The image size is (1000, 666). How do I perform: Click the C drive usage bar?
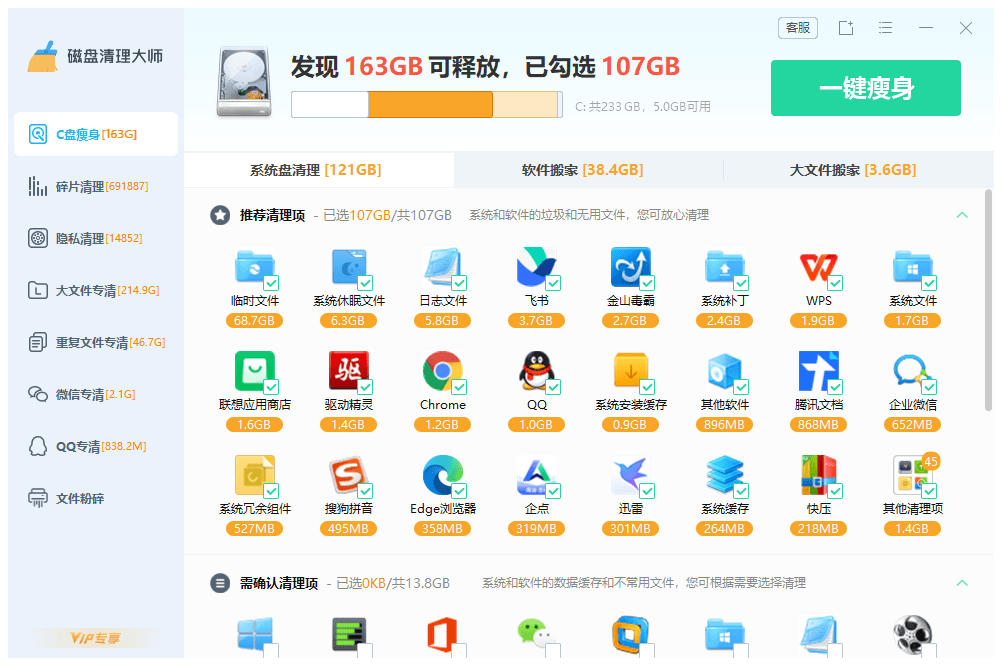pos(425,105)
